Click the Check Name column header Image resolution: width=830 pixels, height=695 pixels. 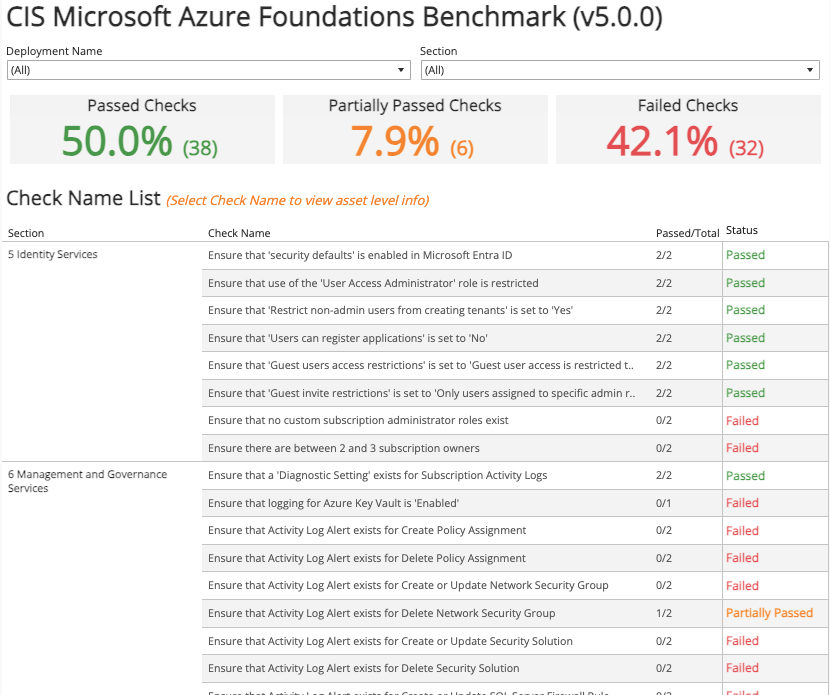239,233
